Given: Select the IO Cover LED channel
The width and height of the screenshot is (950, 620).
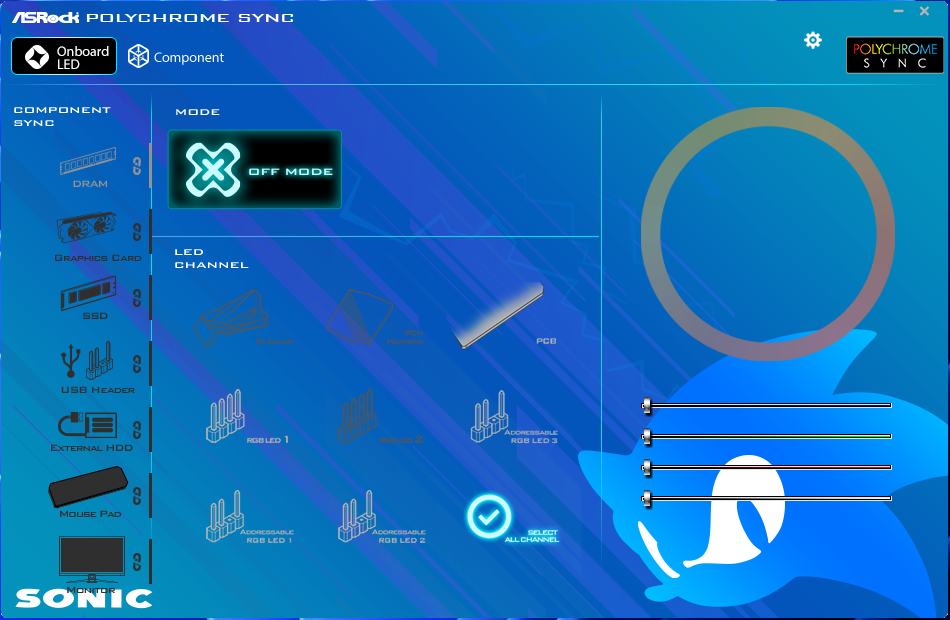Looking at the screenshot, I should tap(242, 318).
